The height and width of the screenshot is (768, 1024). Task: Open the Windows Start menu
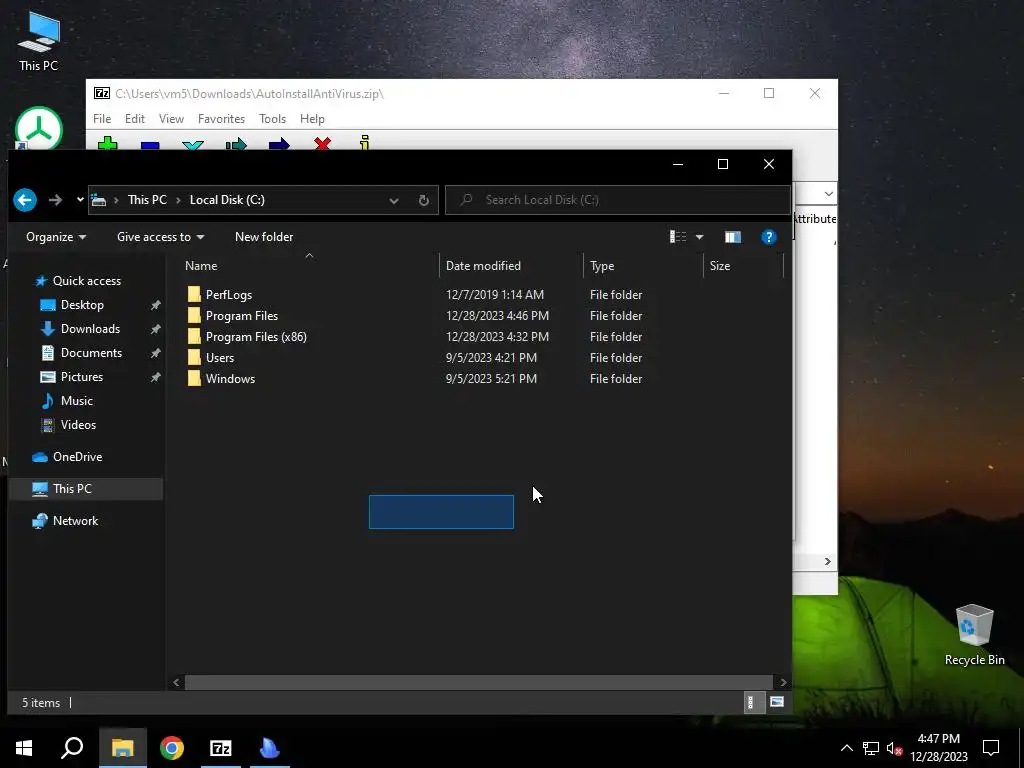click(x=24, y=748)
